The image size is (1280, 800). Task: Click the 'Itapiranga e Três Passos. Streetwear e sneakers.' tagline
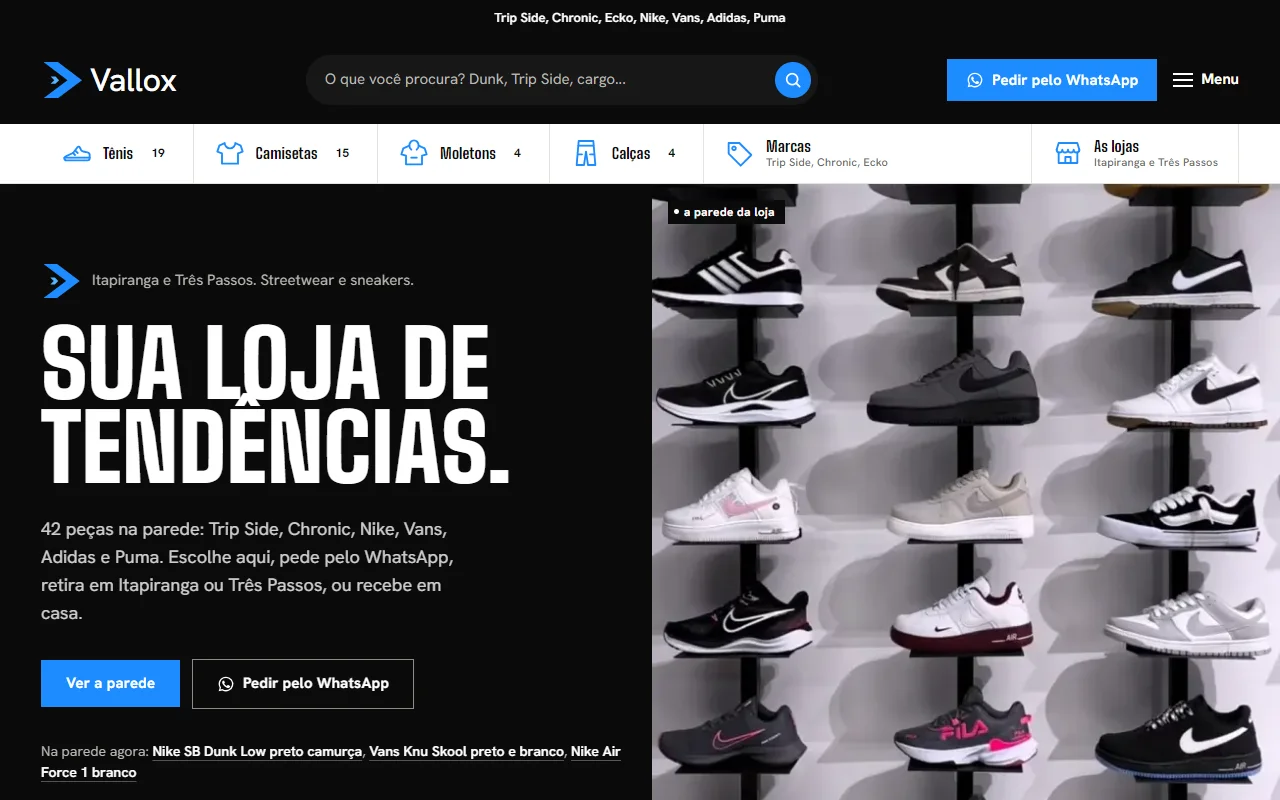(x=253, y=281)
